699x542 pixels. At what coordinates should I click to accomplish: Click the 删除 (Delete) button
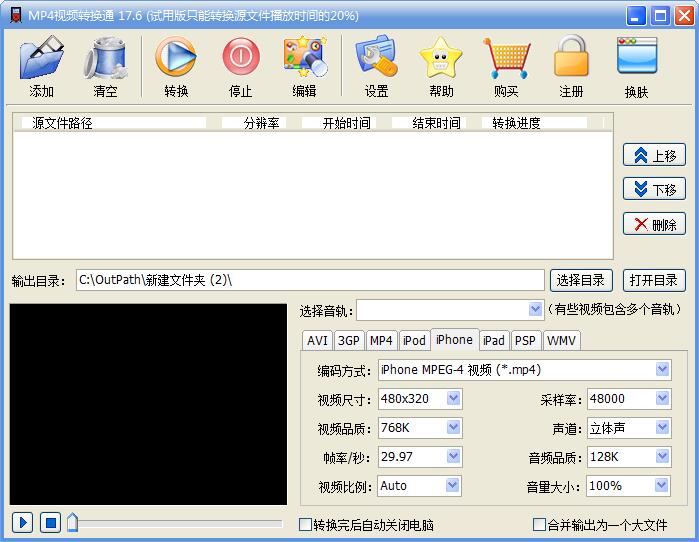tap(654, 224)
